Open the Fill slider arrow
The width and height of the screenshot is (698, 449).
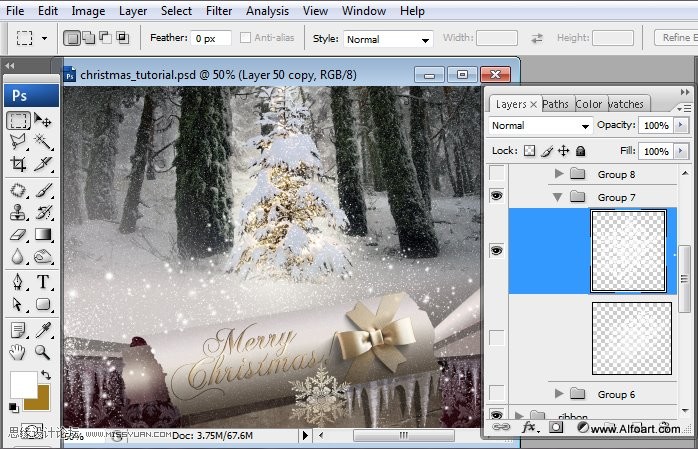point(681,151)
